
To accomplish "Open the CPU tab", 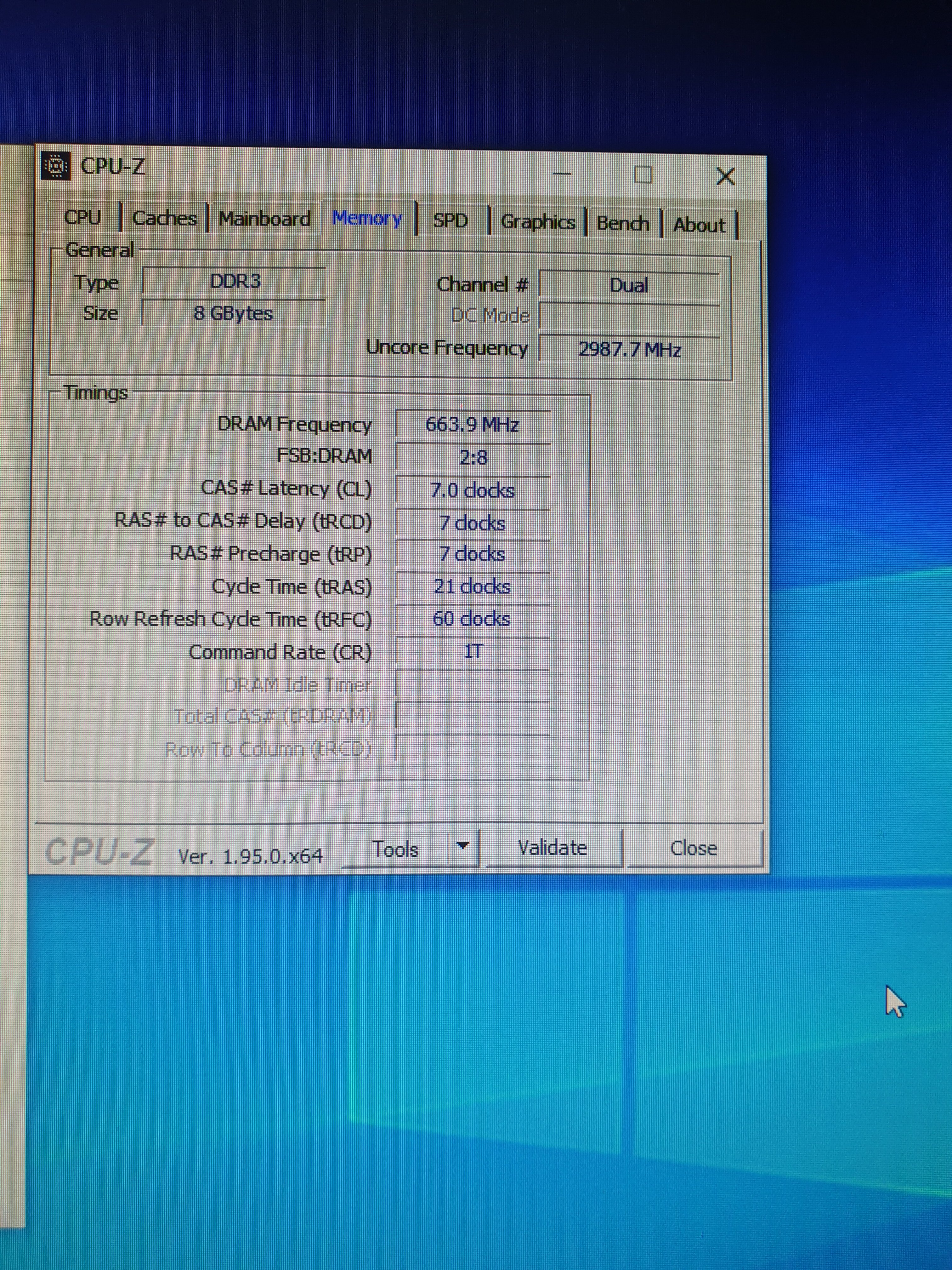I will [82, 217].
